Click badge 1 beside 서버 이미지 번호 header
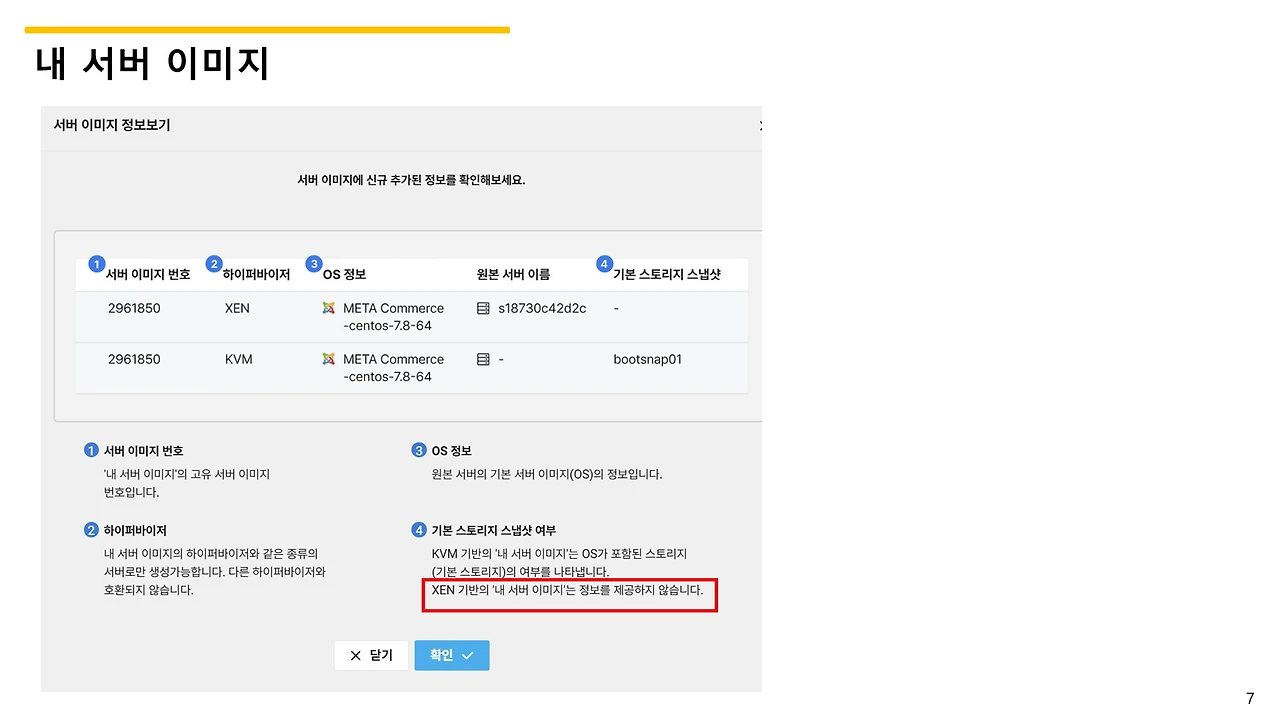The width and height of the screenshot is (1280, 720). [x=96, y=264]
